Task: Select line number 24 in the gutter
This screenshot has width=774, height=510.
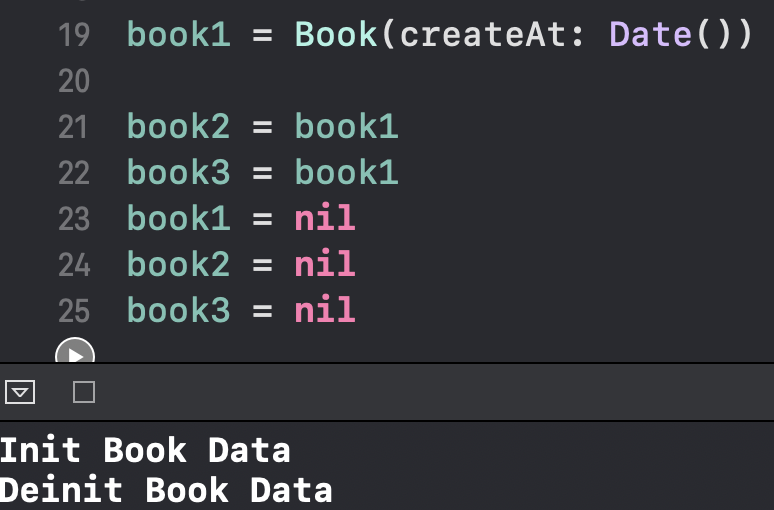Action: (74, 265)
